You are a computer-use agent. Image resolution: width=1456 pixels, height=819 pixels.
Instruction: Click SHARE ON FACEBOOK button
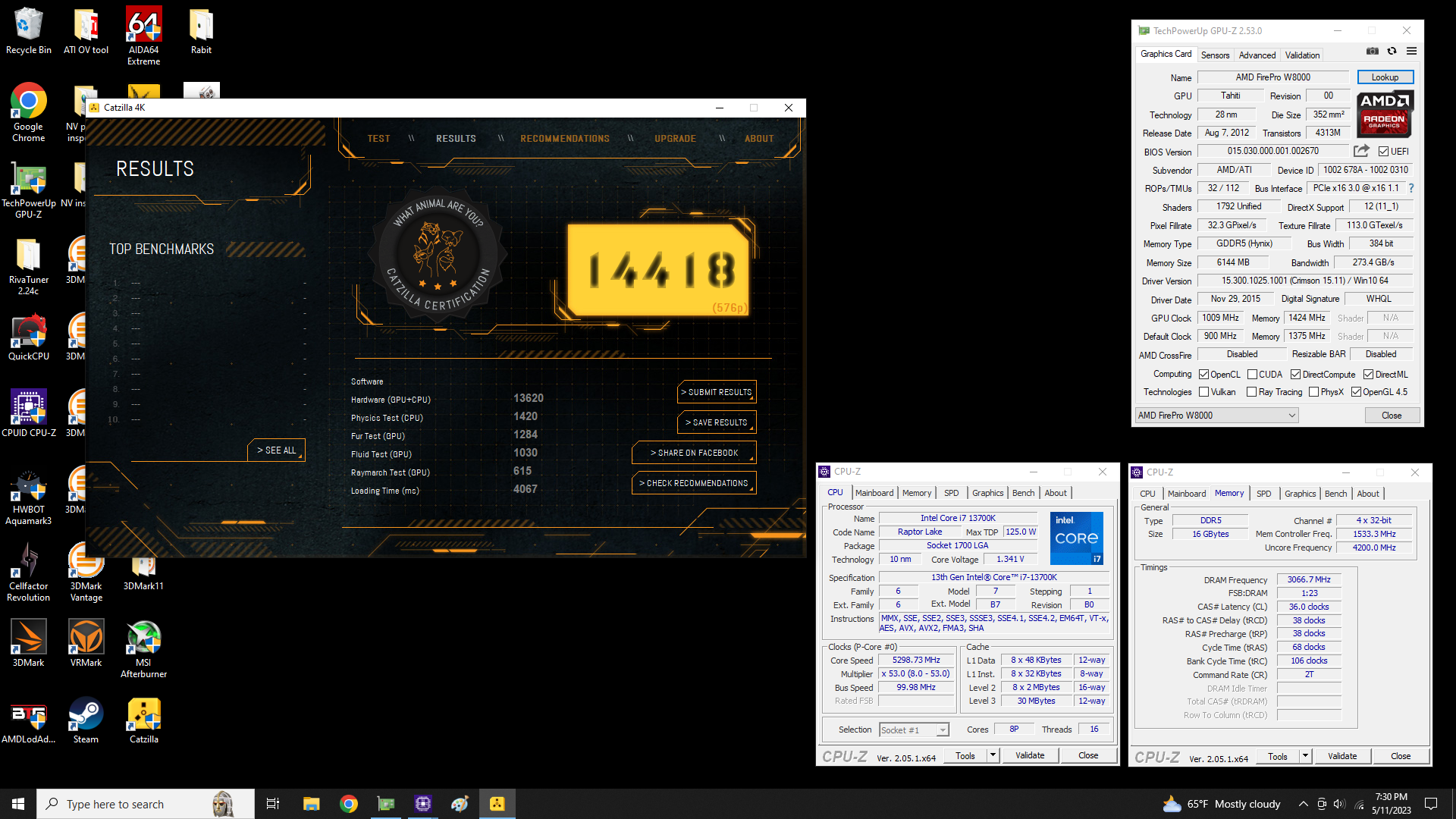694,453
